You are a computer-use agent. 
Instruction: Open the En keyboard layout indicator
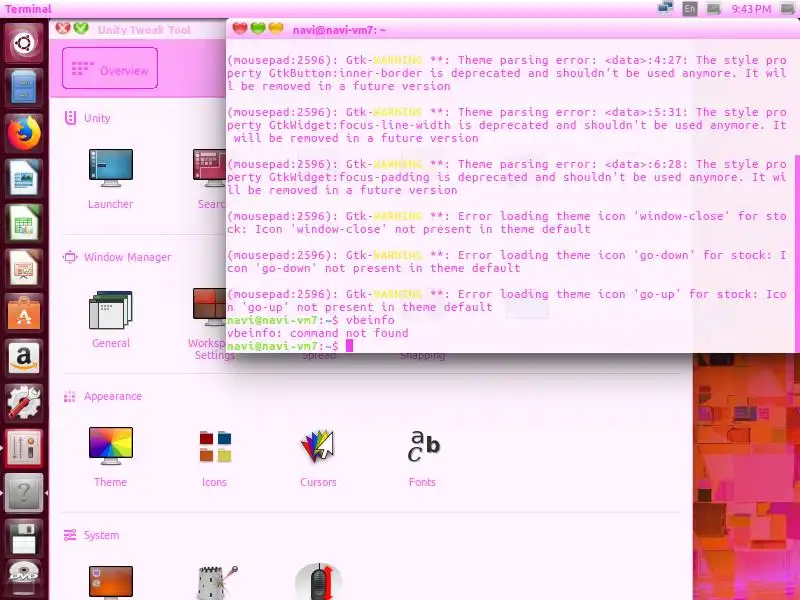(689, 9)
